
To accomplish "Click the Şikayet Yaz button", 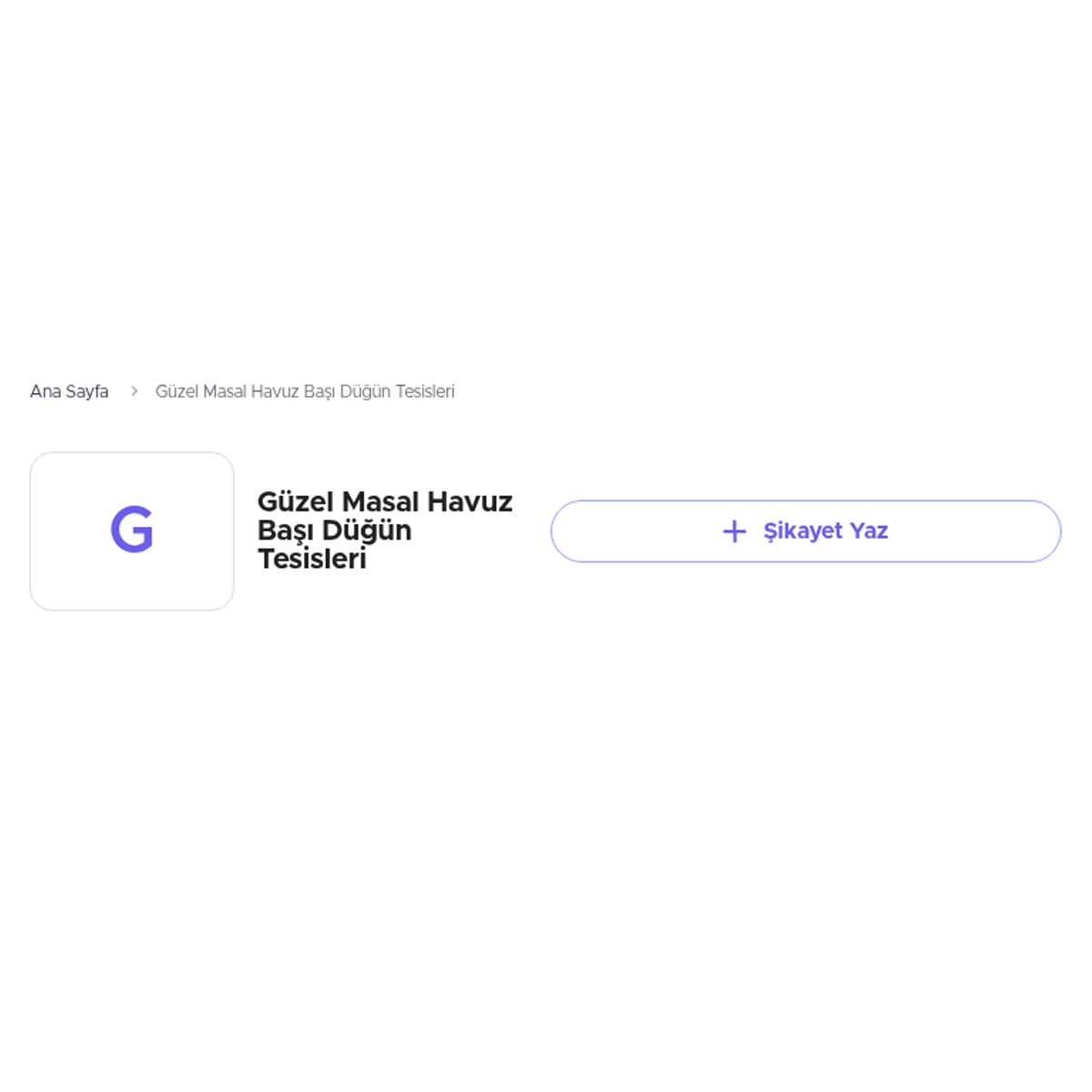I will (805, 531).
